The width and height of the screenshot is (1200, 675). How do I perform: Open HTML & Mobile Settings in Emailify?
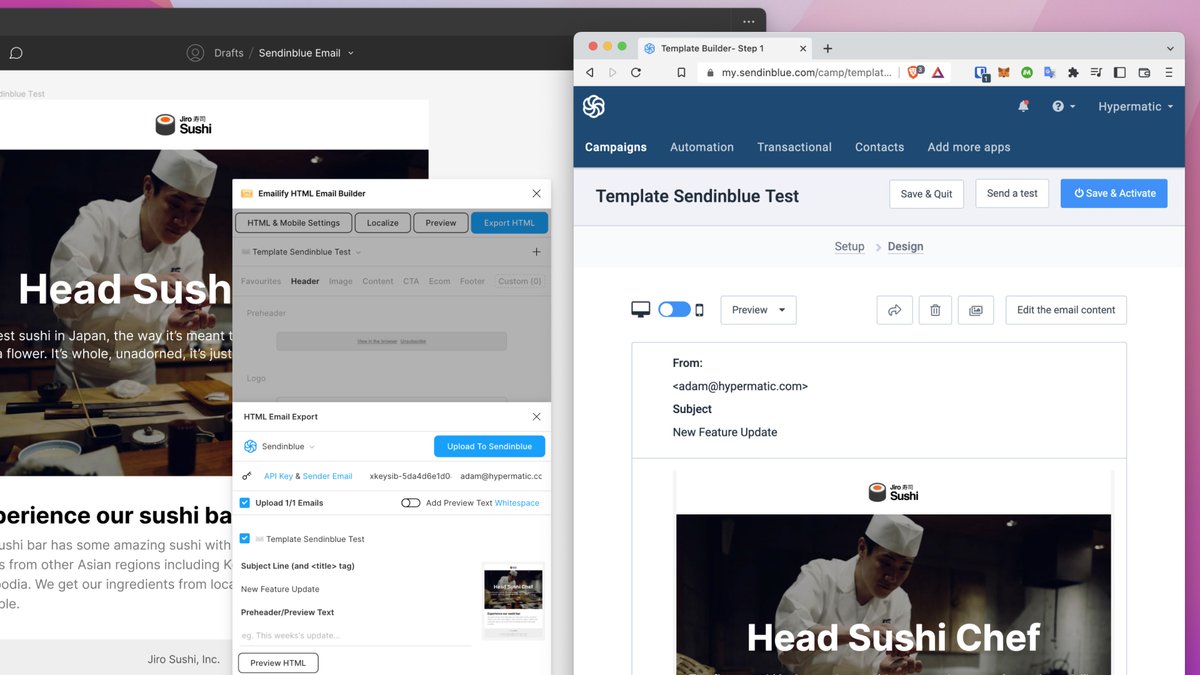pos(293,223)
